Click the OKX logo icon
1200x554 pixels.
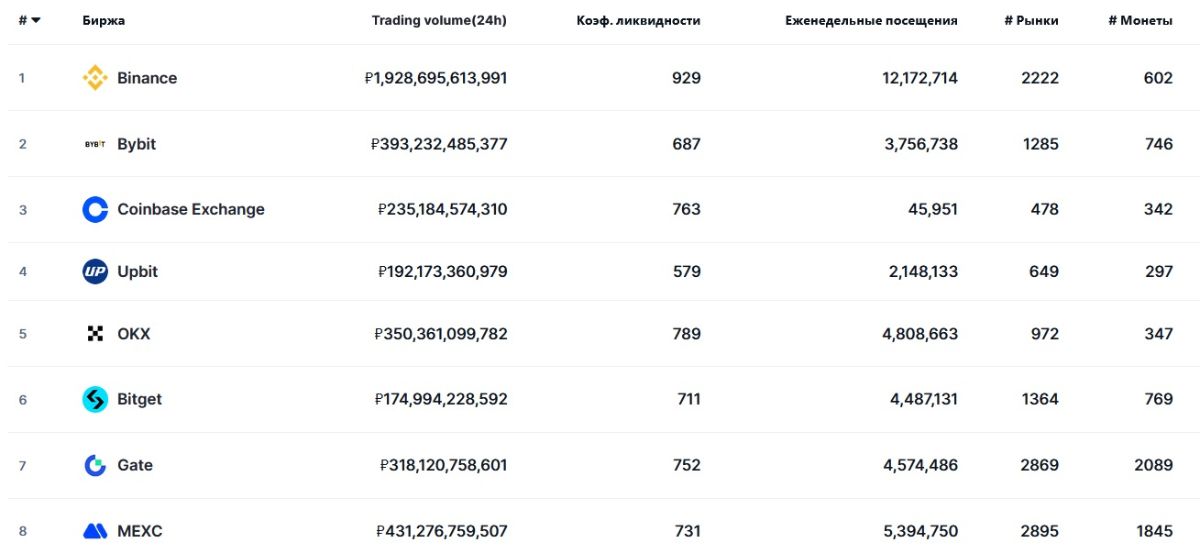[95, 334]
